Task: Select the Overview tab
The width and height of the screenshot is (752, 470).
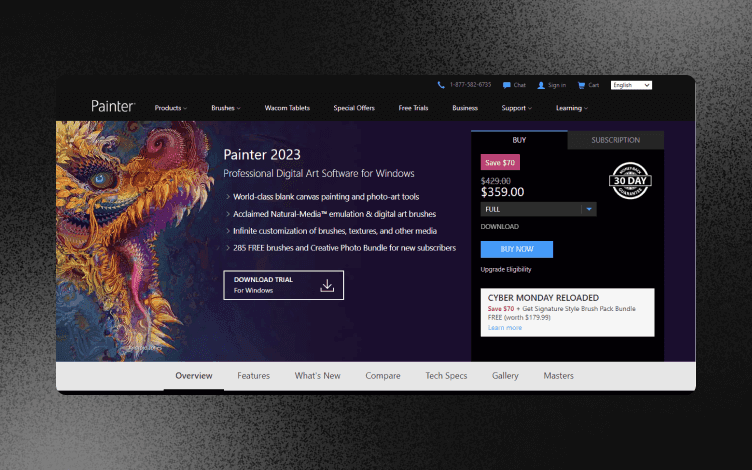Action: [194, 376]
